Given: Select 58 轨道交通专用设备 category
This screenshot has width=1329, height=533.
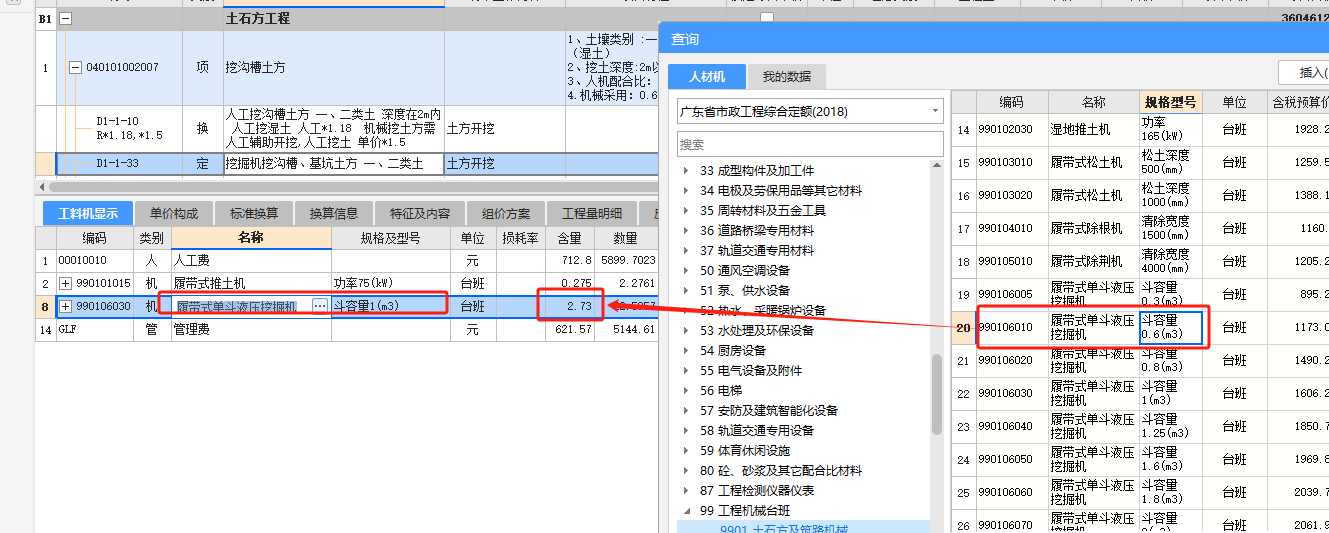Looking at the screenshot, I should (x=757, y=430).
